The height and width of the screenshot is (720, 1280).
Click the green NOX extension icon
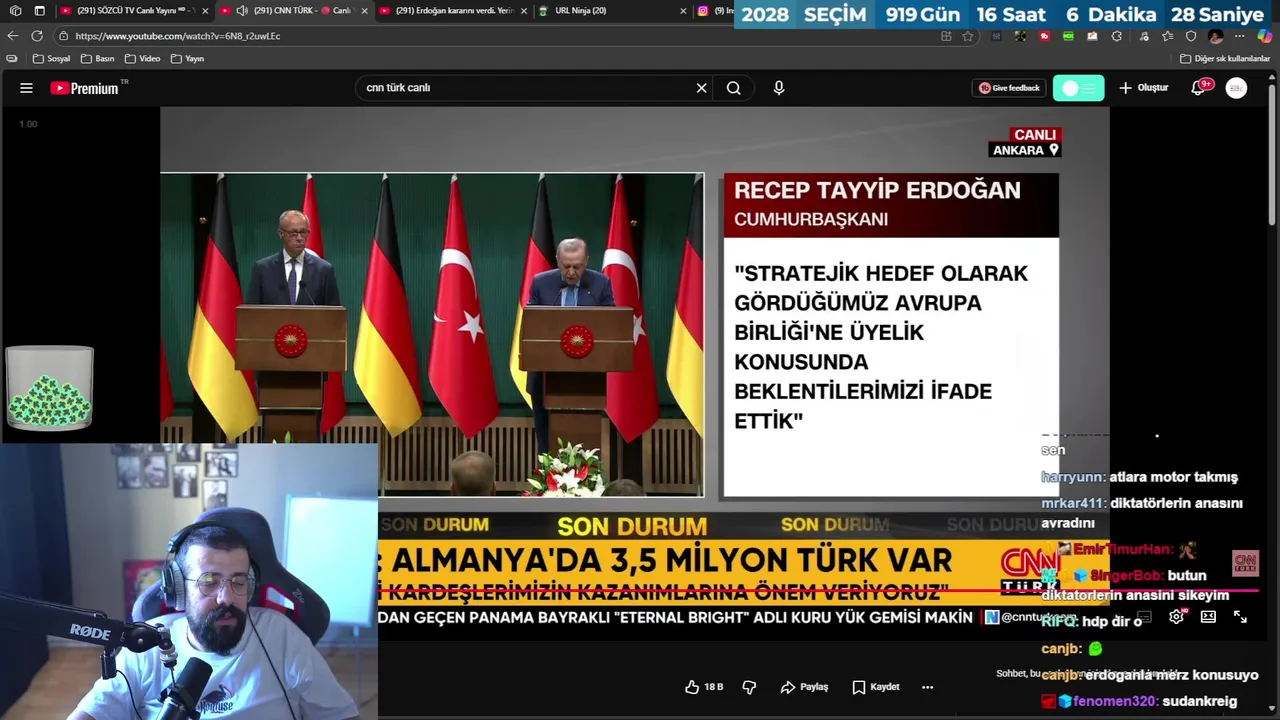(1068, 36)
